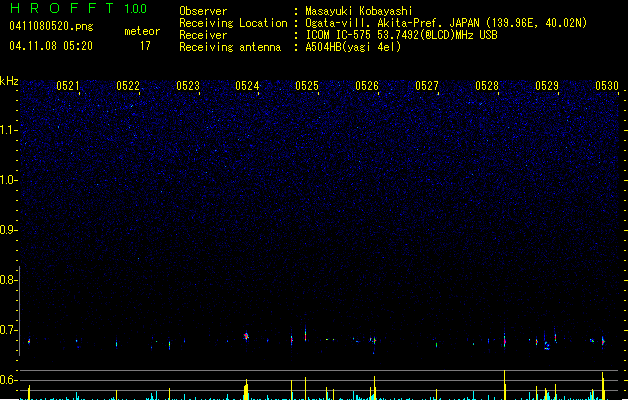The height and width of the screenshot is (400, 629).
Task: Click the 0527 time marker
Action: 427,86
